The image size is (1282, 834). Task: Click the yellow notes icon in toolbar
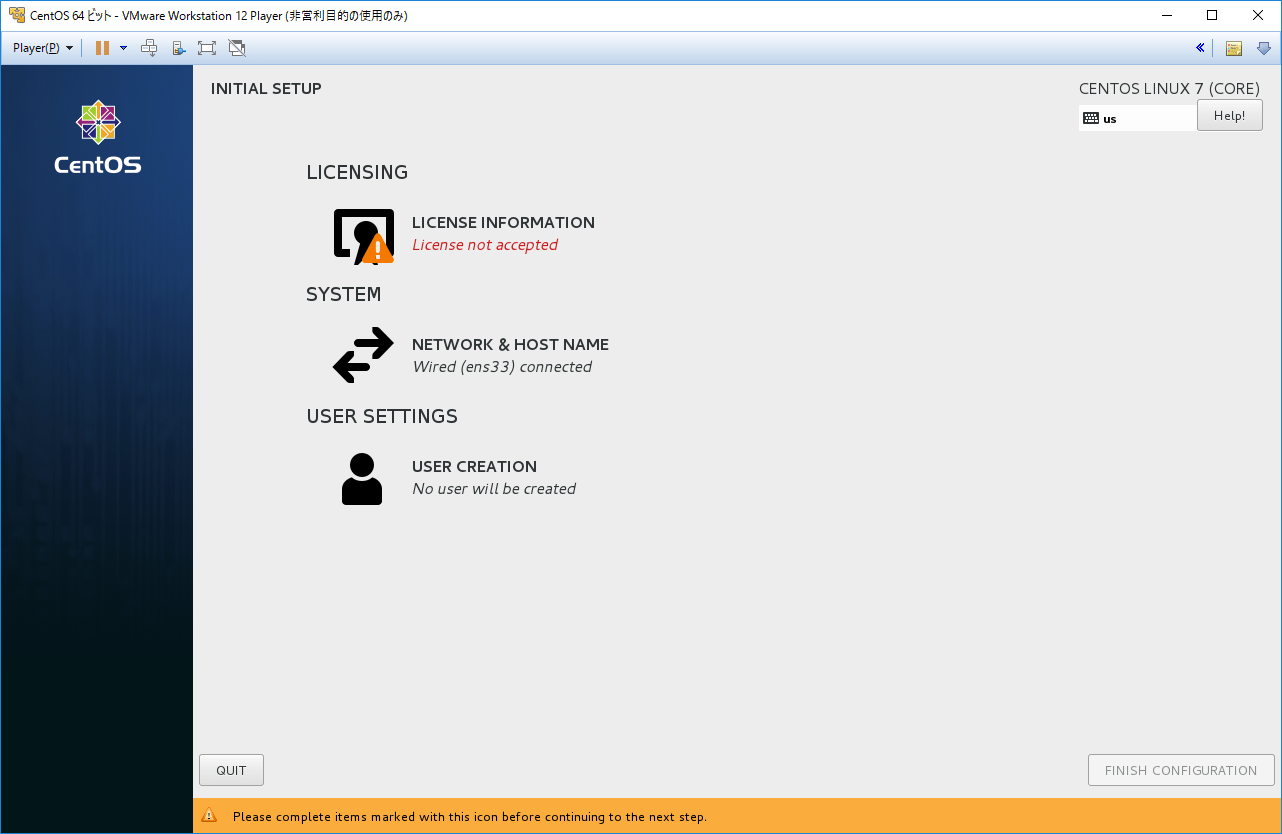pos(1234,48)
